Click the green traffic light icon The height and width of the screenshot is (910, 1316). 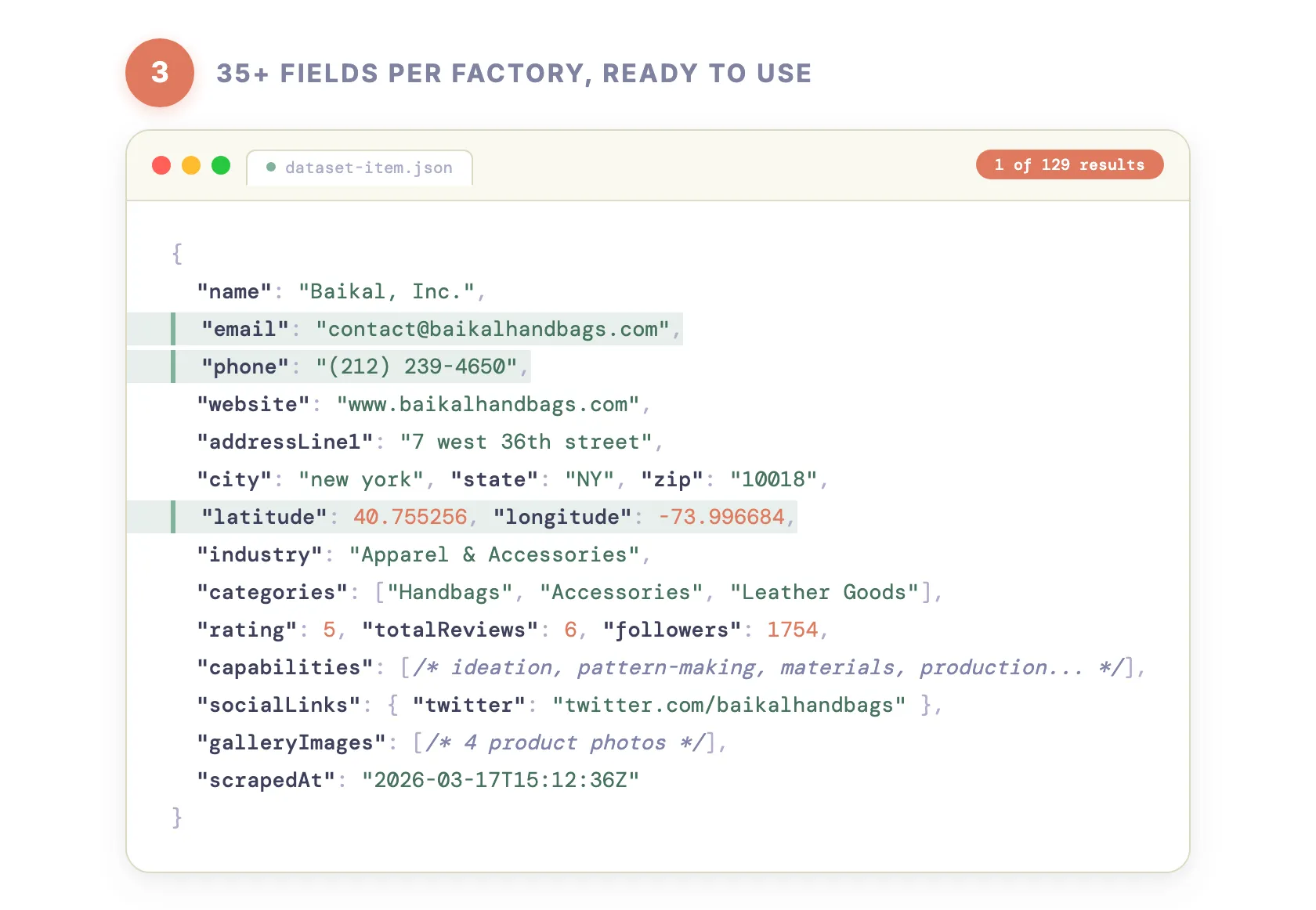point(221,165)
